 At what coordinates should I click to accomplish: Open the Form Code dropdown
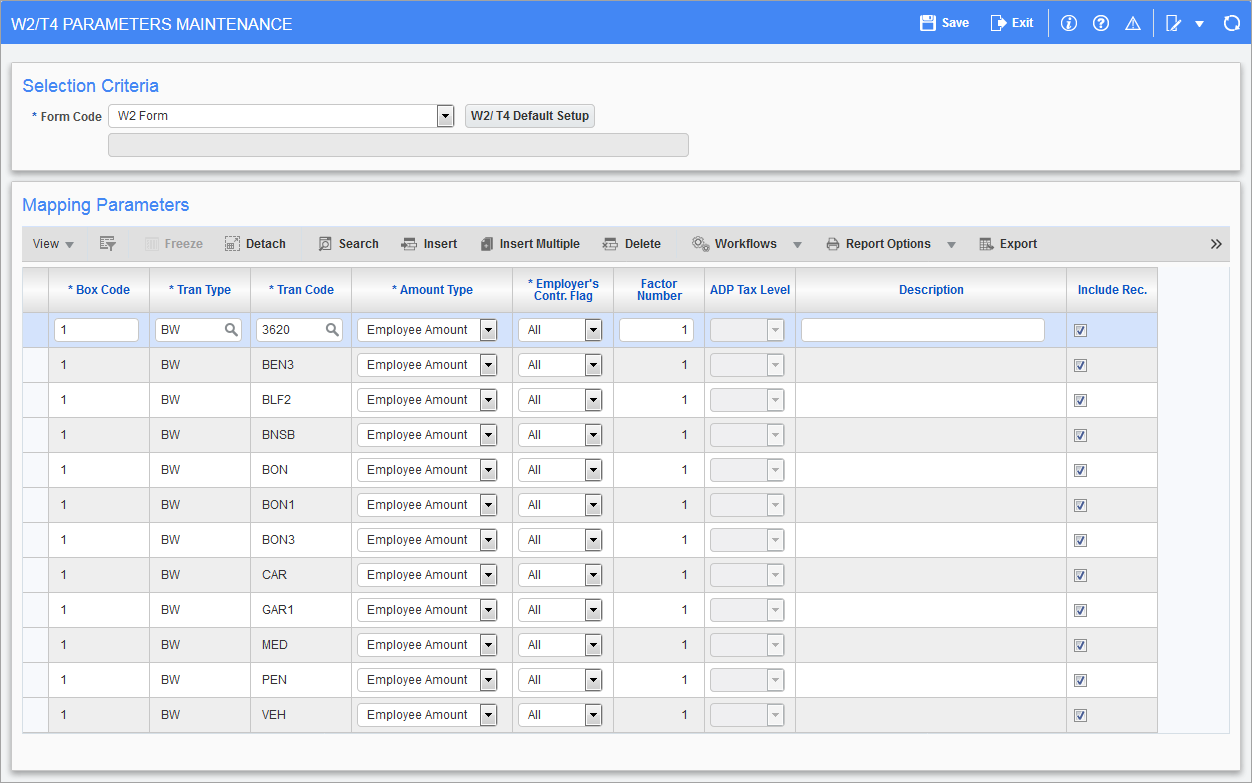(446, 116)
